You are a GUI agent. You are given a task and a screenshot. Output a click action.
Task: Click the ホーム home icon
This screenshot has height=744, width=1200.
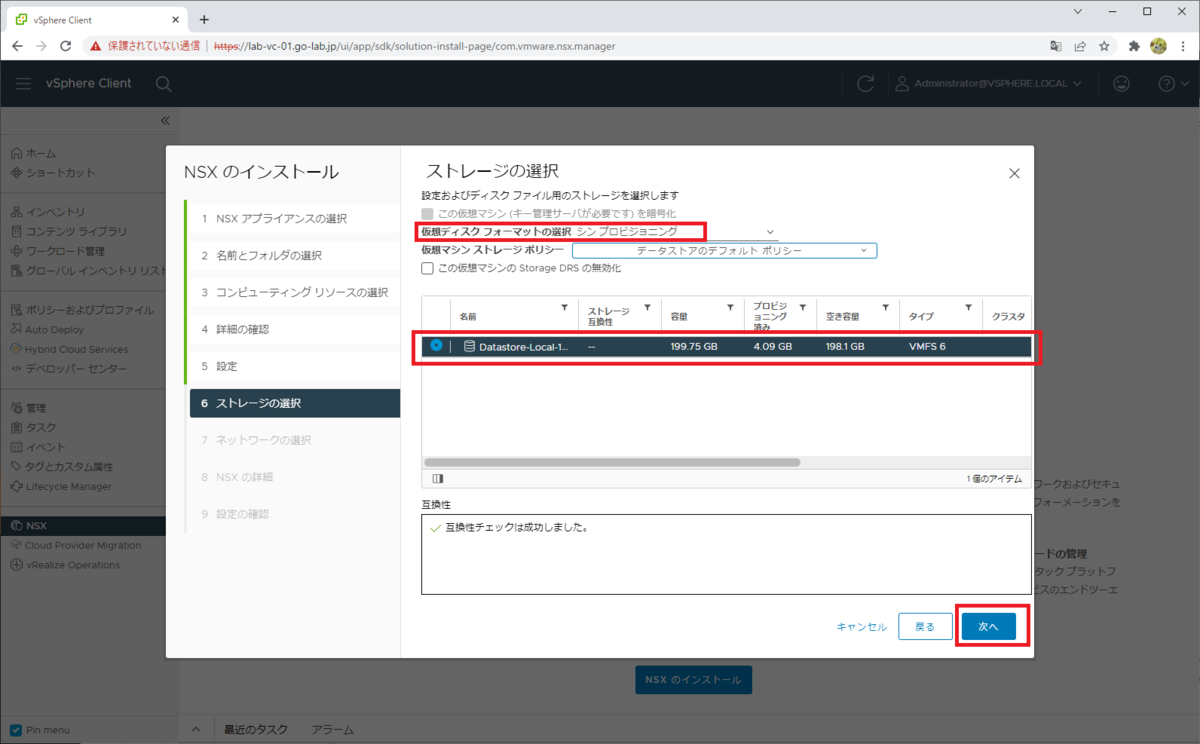pyautogui.click(x=17, y=153)
